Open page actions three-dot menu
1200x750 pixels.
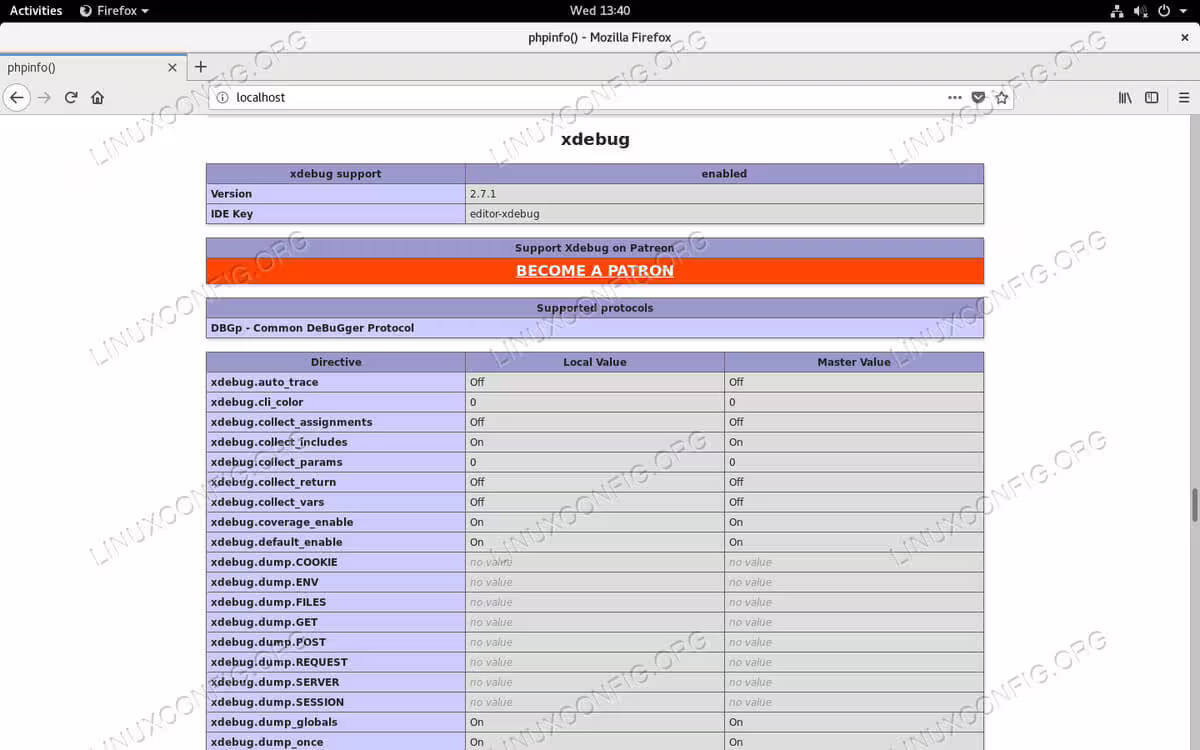955,98
